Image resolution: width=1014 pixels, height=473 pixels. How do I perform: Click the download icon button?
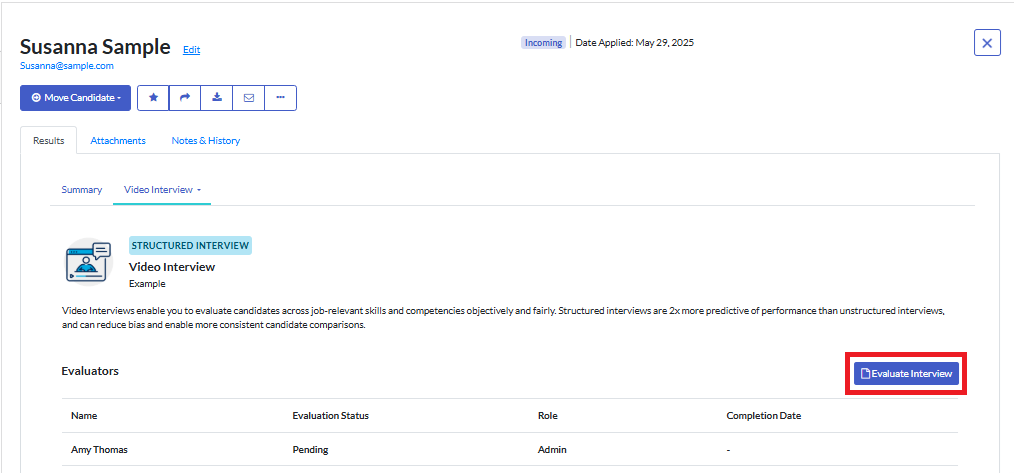point(217,98)
